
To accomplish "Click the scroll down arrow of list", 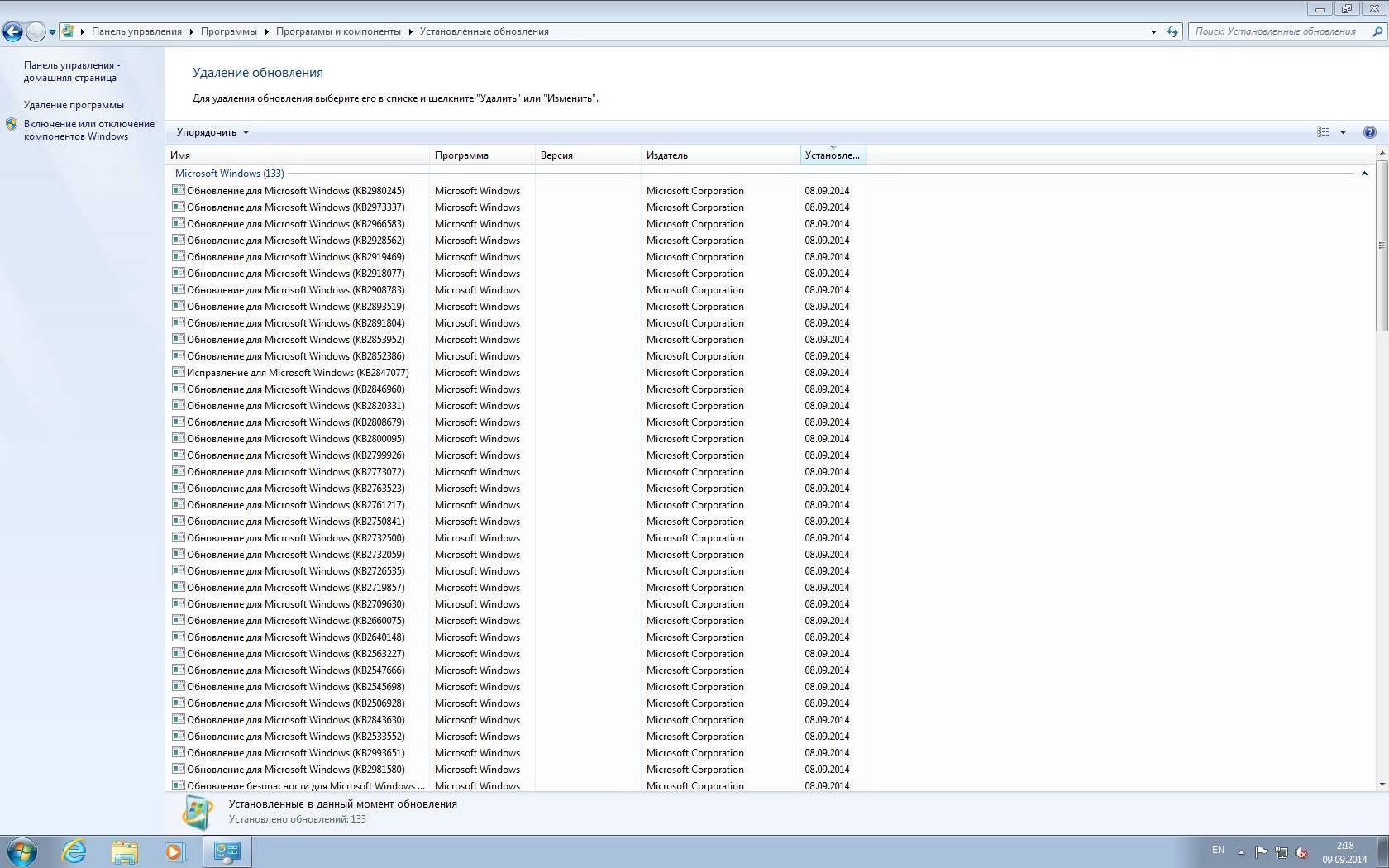I will pyautogui.click(x=1382, y=785).
